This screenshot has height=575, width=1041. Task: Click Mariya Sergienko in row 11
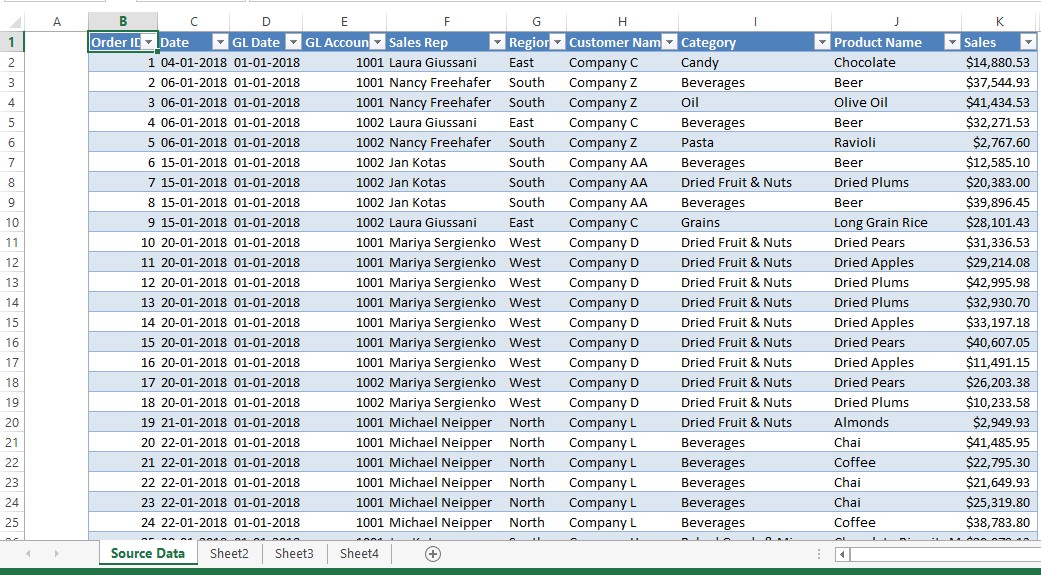click(446, 242)
